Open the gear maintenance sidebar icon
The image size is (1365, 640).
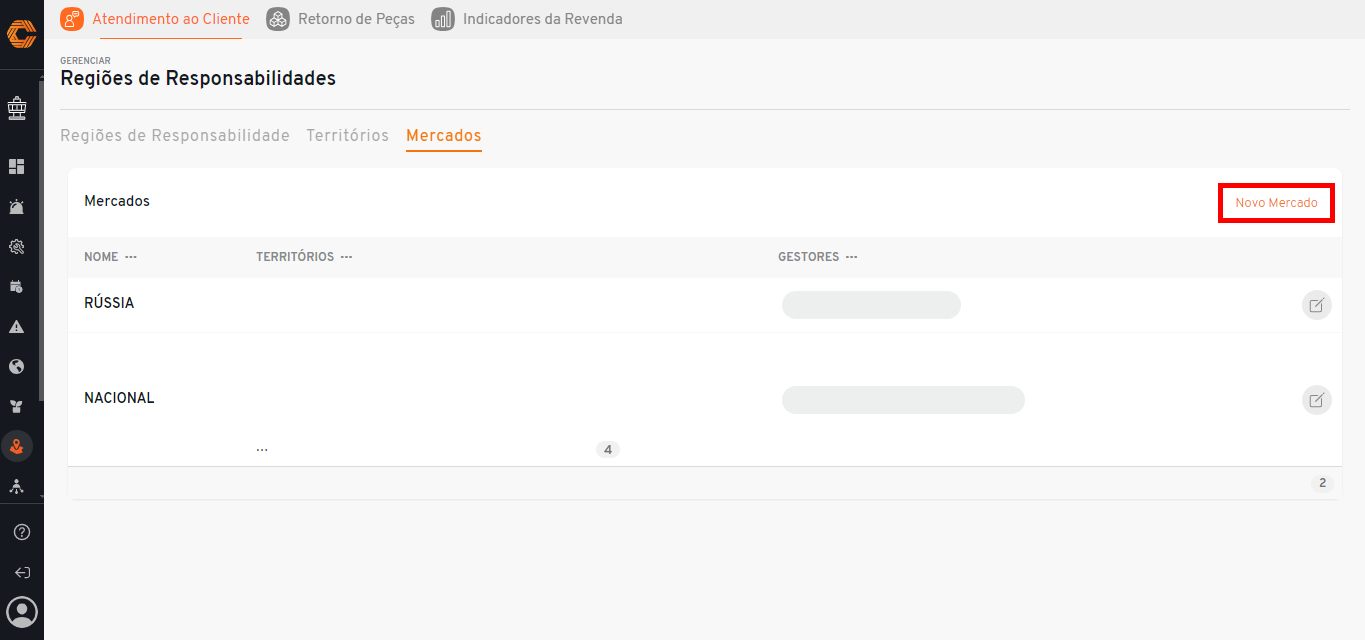pos(17,247)
